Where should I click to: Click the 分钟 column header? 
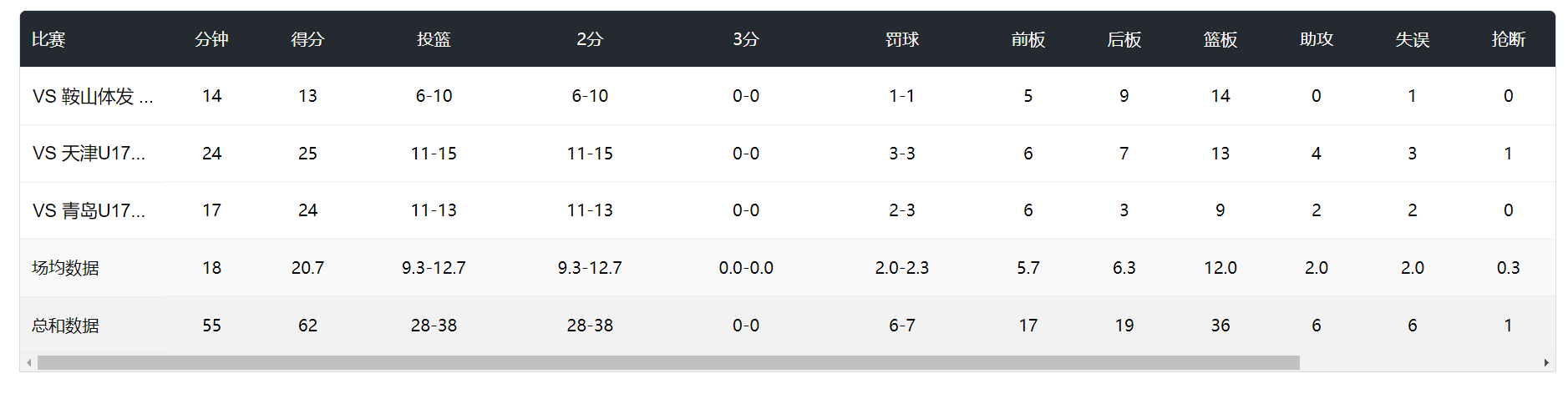[x=211, y=39]
